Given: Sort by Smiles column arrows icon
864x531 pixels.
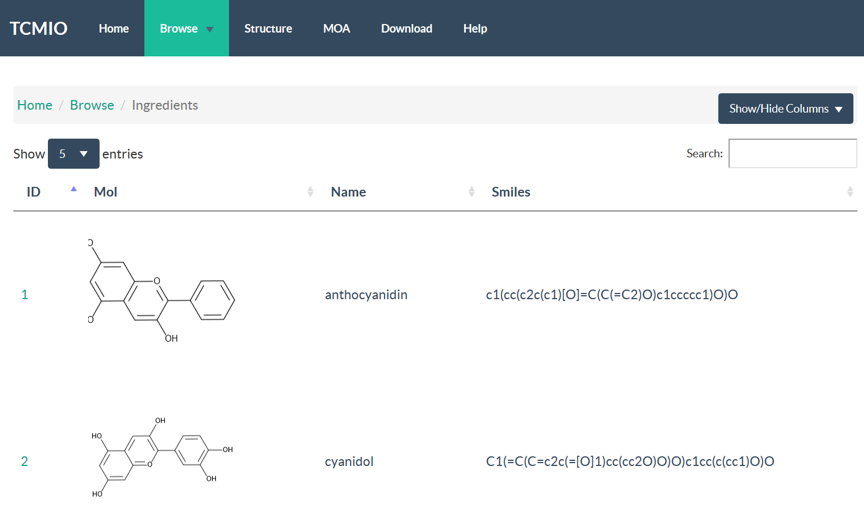Looking at the screenshot, I should 850,192.
